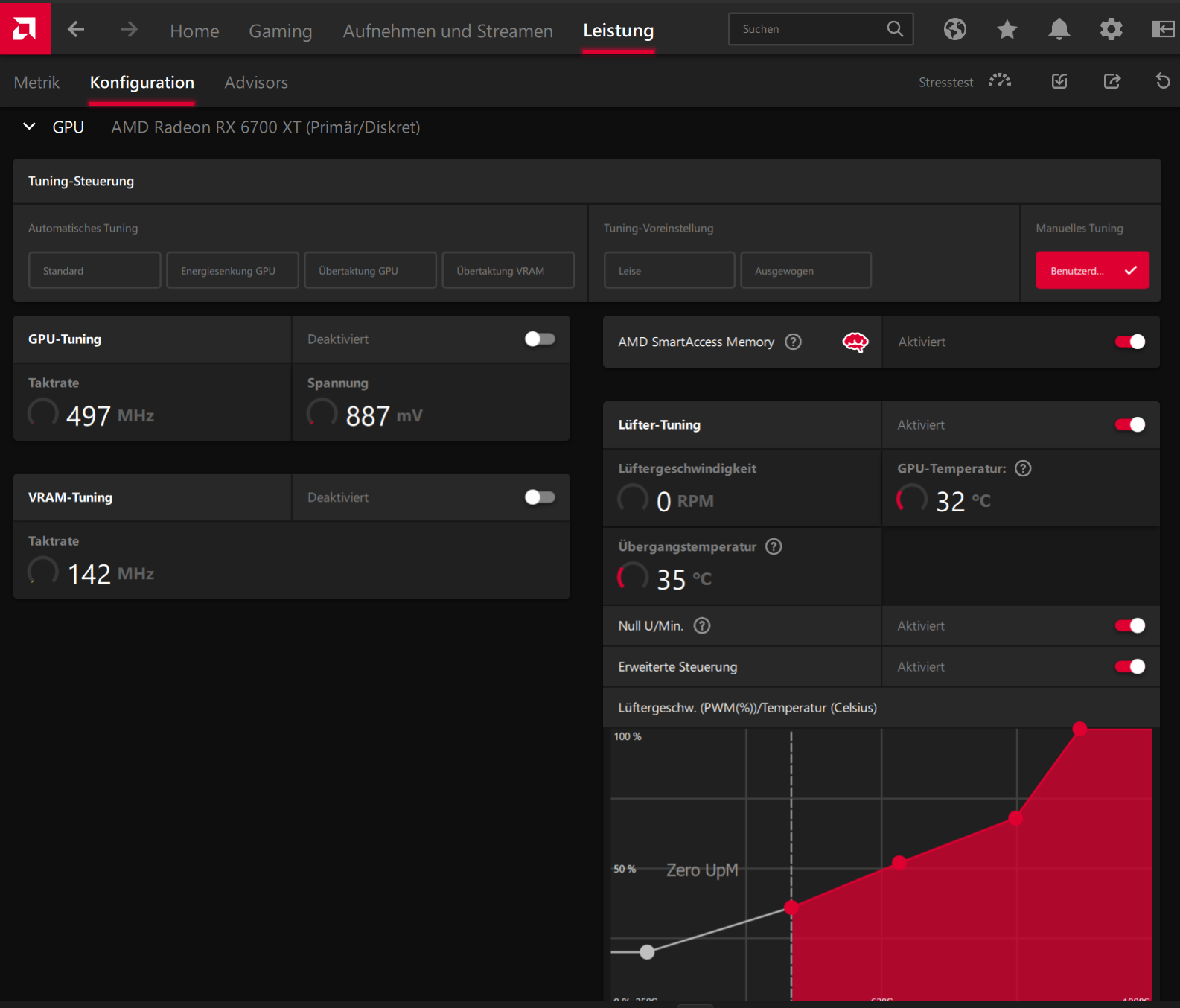Select Übertaktung VRAM preset

(x=508, y=270)
